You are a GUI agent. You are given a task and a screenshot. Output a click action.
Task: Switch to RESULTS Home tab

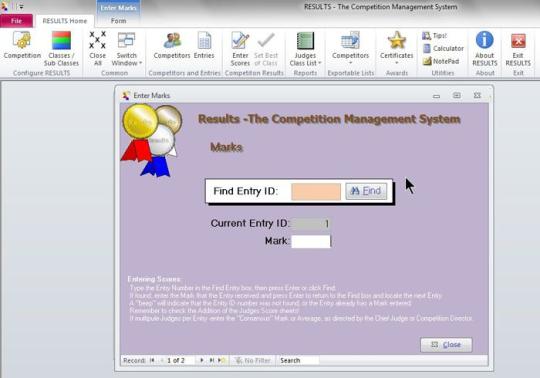(65, 21)
